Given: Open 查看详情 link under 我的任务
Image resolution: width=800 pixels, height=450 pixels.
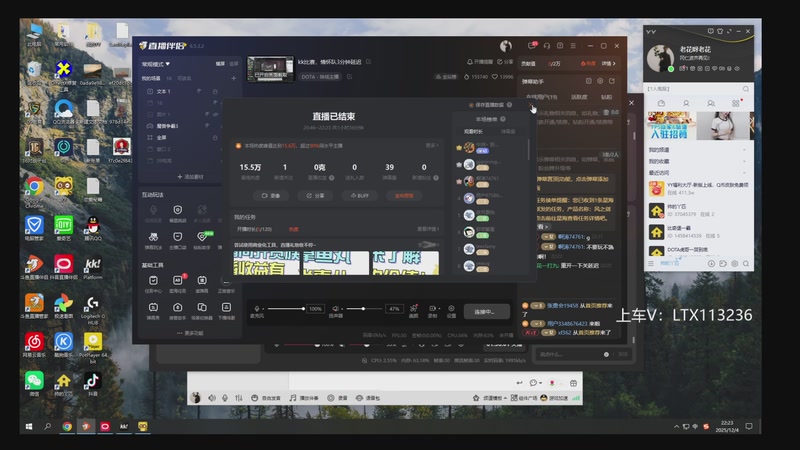Looking at the screenshot, I should click(428, 229).
